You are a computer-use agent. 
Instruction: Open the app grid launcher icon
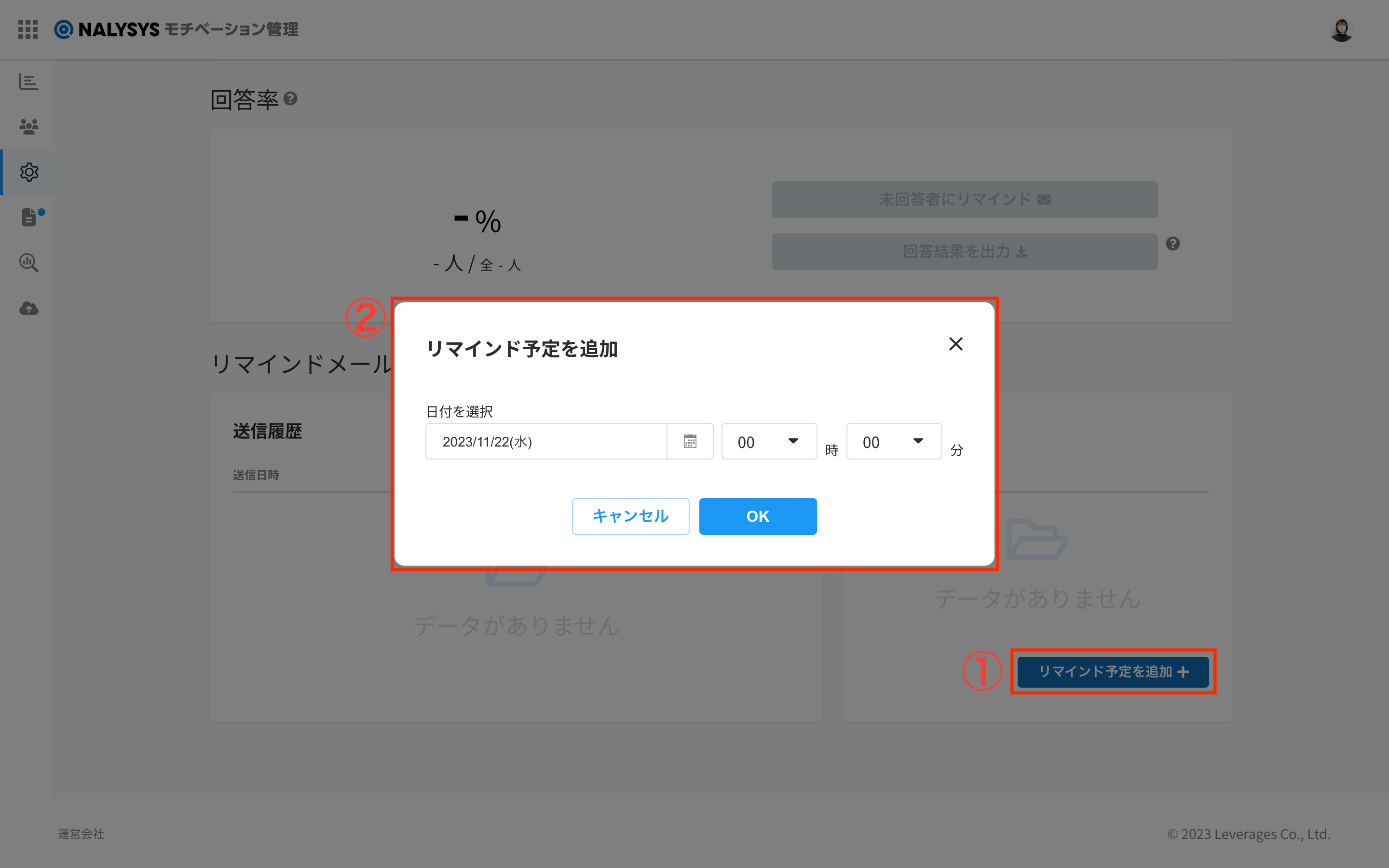click(27, 29)
